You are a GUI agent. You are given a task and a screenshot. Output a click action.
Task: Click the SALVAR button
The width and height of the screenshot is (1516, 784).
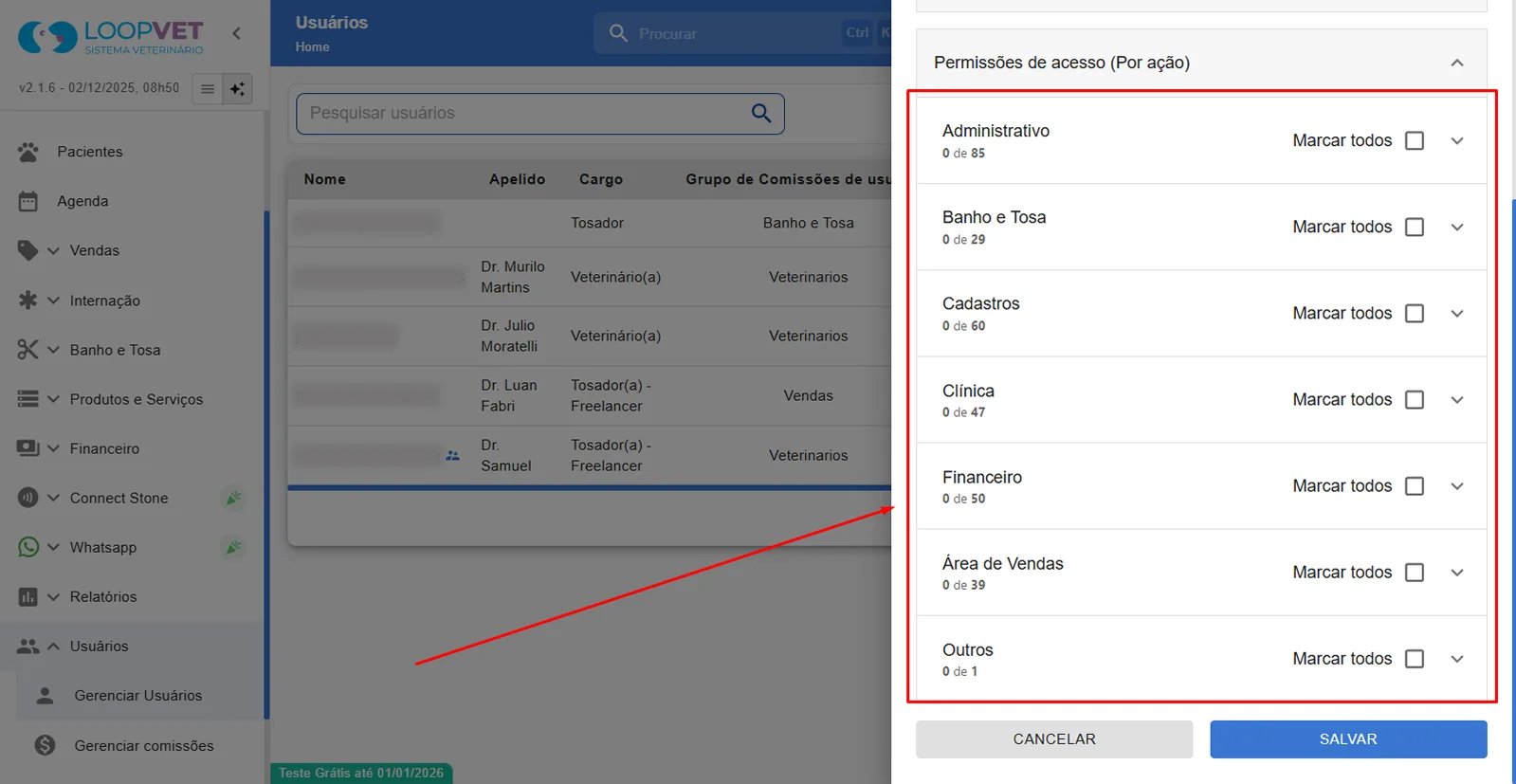(x=1348, y=739)
